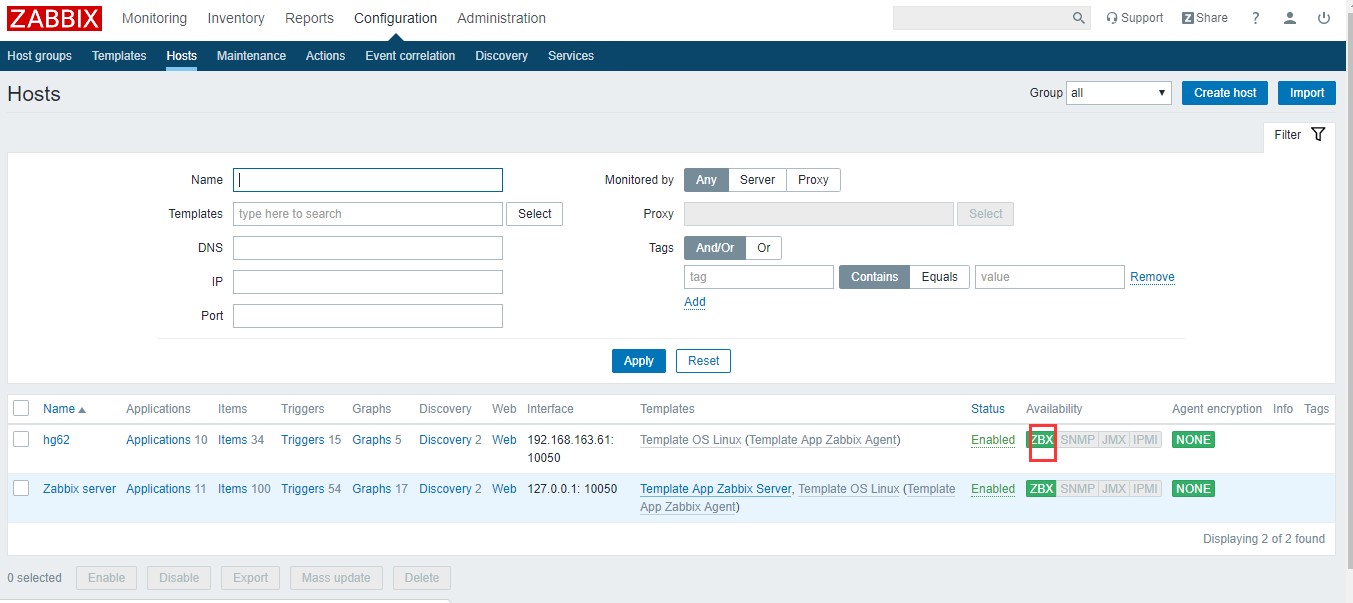Reset the host filter
Screen dimensions: 1353x603
703,361
